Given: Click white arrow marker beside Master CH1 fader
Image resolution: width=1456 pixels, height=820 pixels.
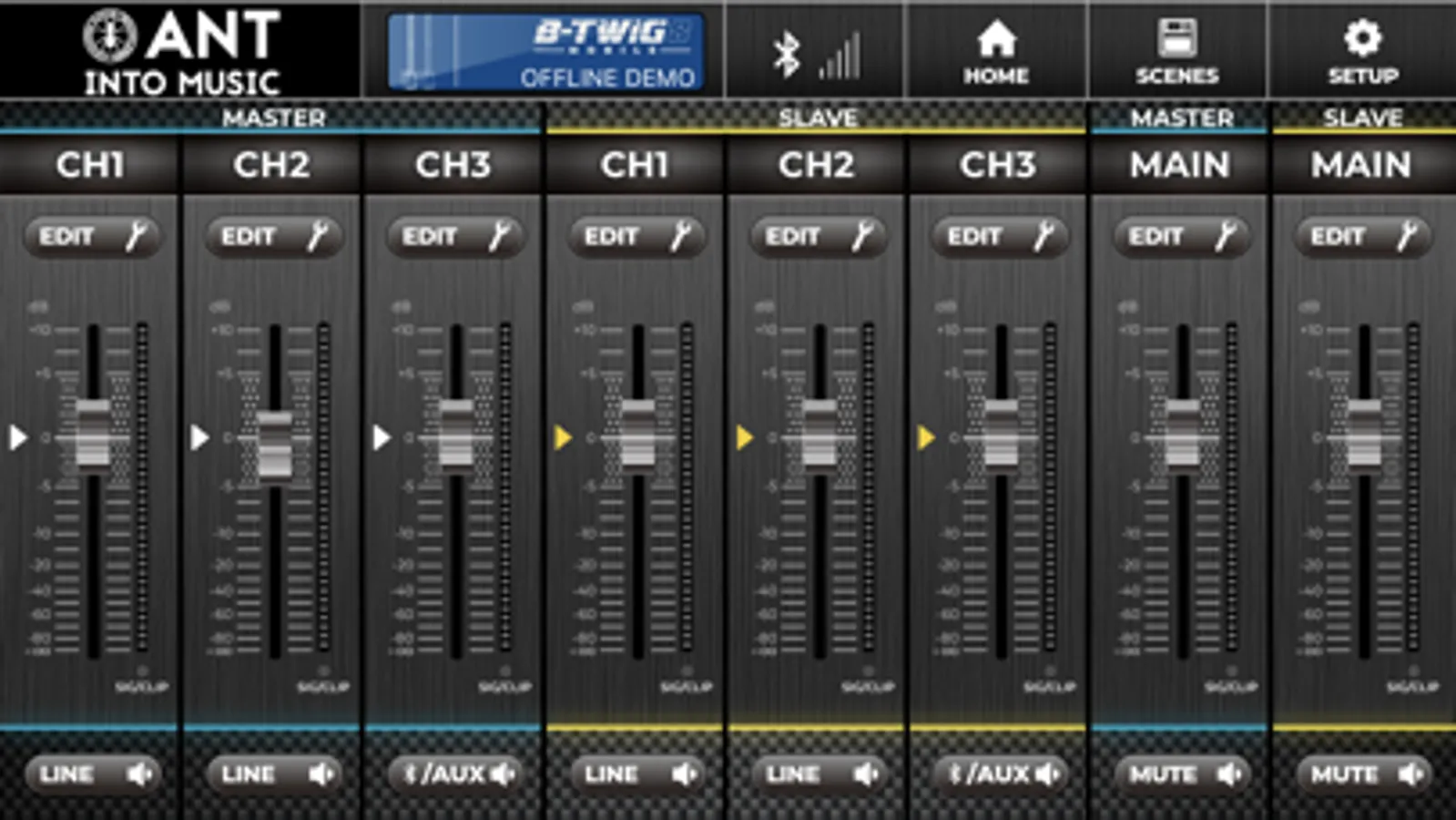Looking at the screenshot, I should [x=18, y=437].
